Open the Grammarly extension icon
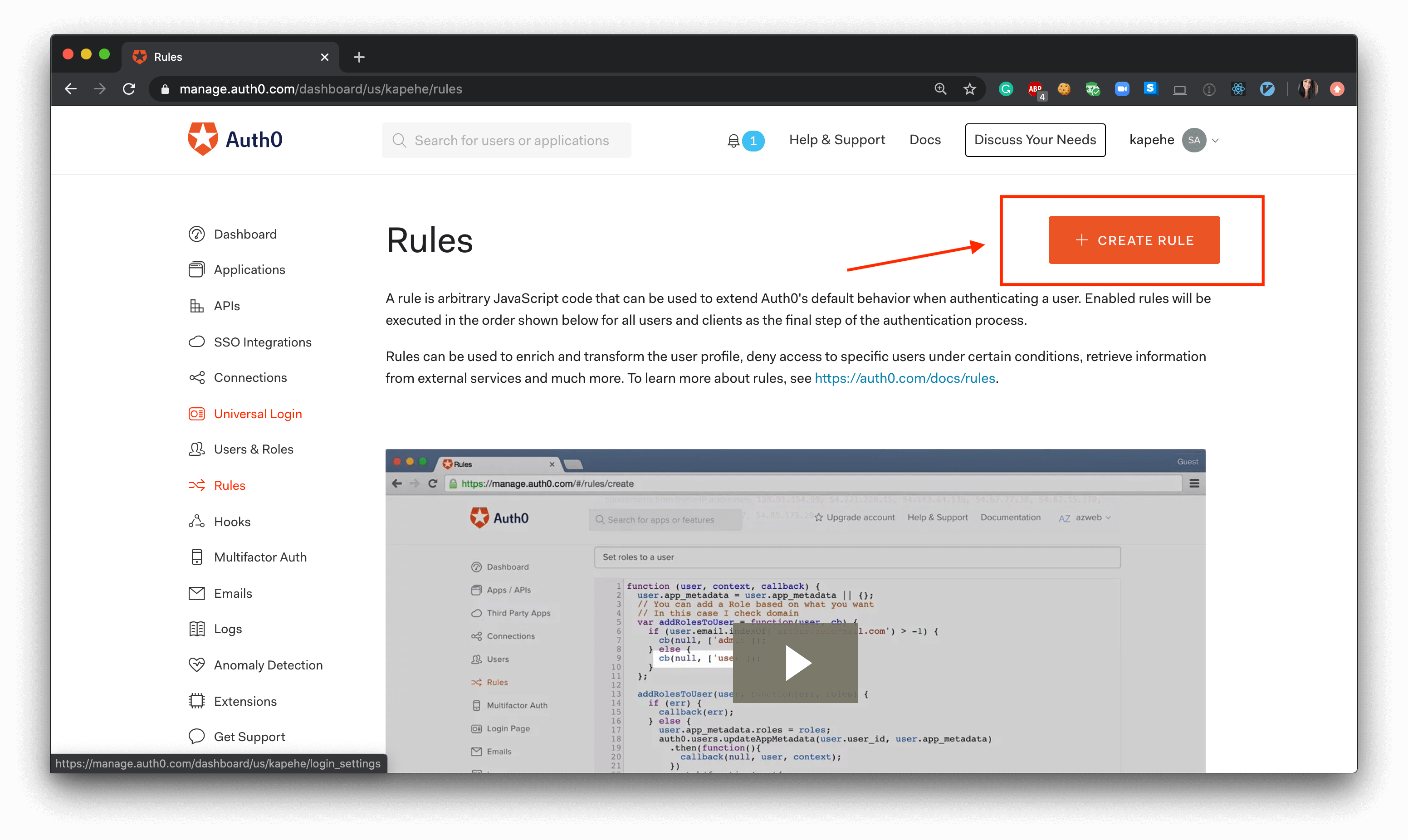1408x840 pixels. click(x=1006, y=89)
